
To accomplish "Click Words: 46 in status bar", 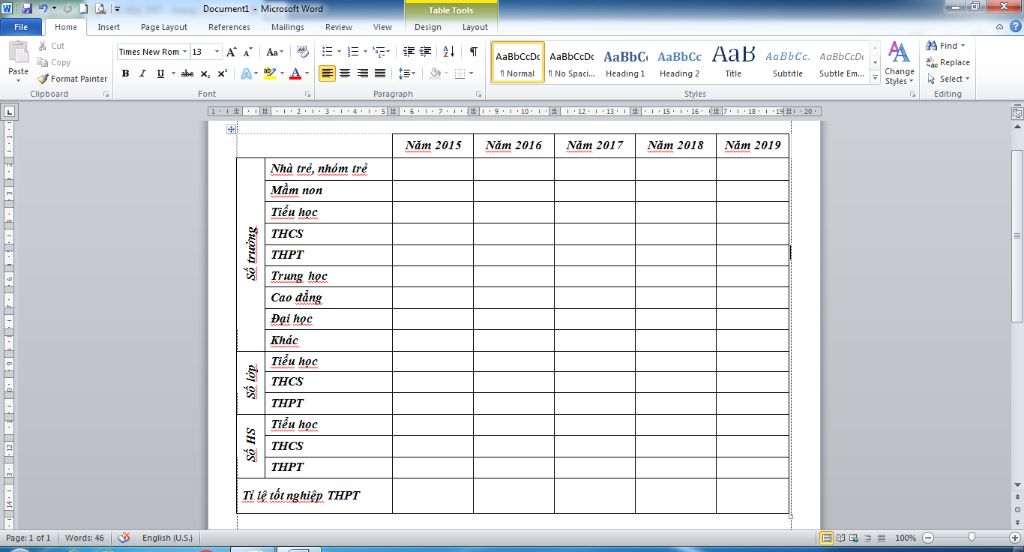I will coord(84,538).
